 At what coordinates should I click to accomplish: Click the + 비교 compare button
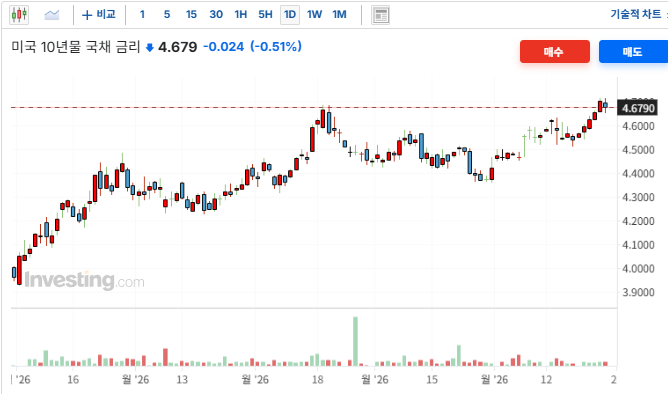pyautogui.click(x=98, y=15)
